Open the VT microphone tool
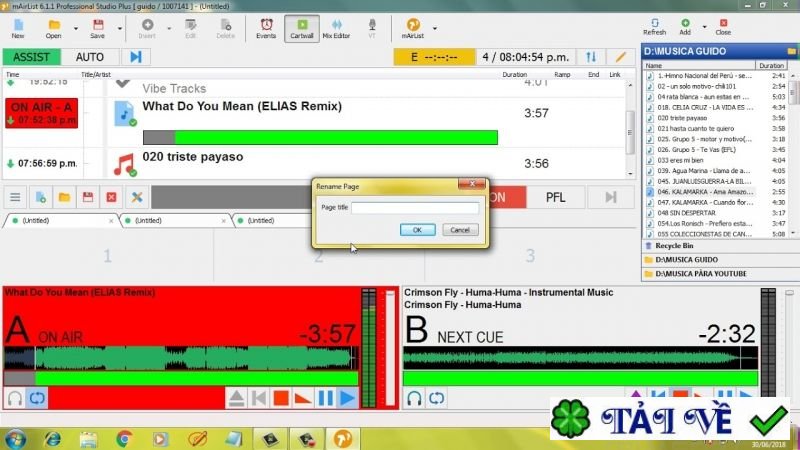 (x=372, y=29)
